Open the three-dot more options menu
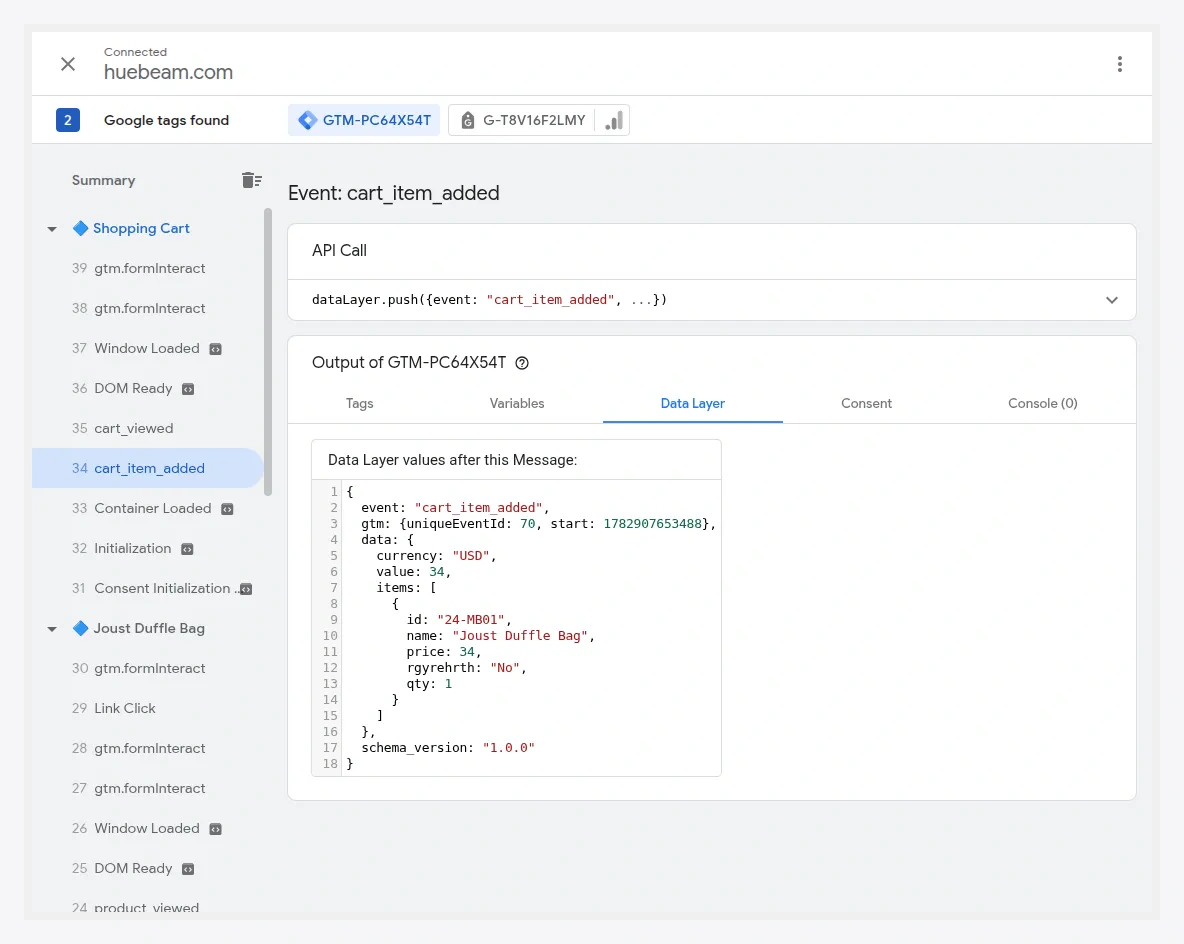This screenshot has width=1184, height=944. pos(1120,64)
